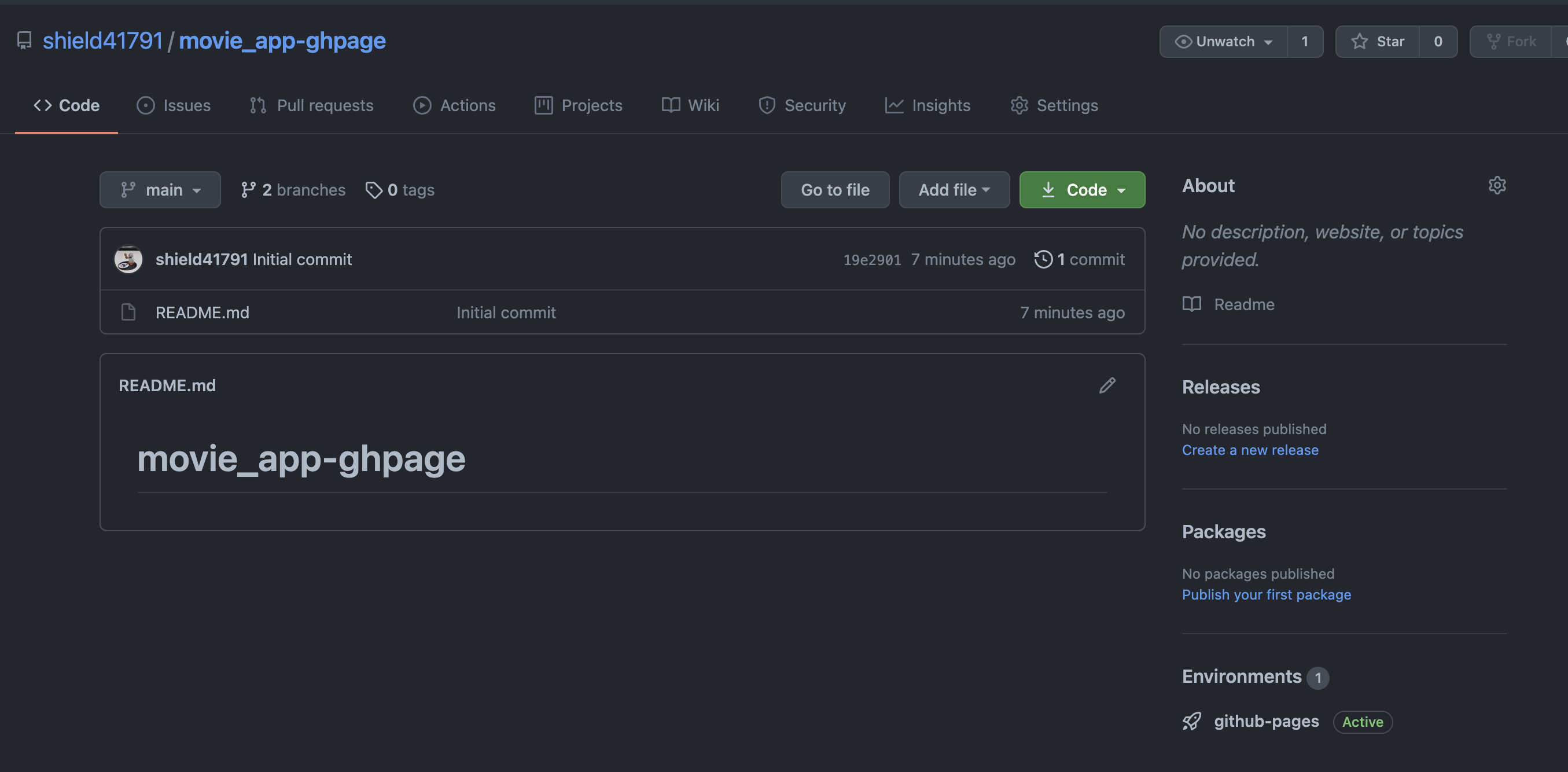The image size is (1568, 772).
Task: Open the Pull requests tab
Action: (311, 105)
